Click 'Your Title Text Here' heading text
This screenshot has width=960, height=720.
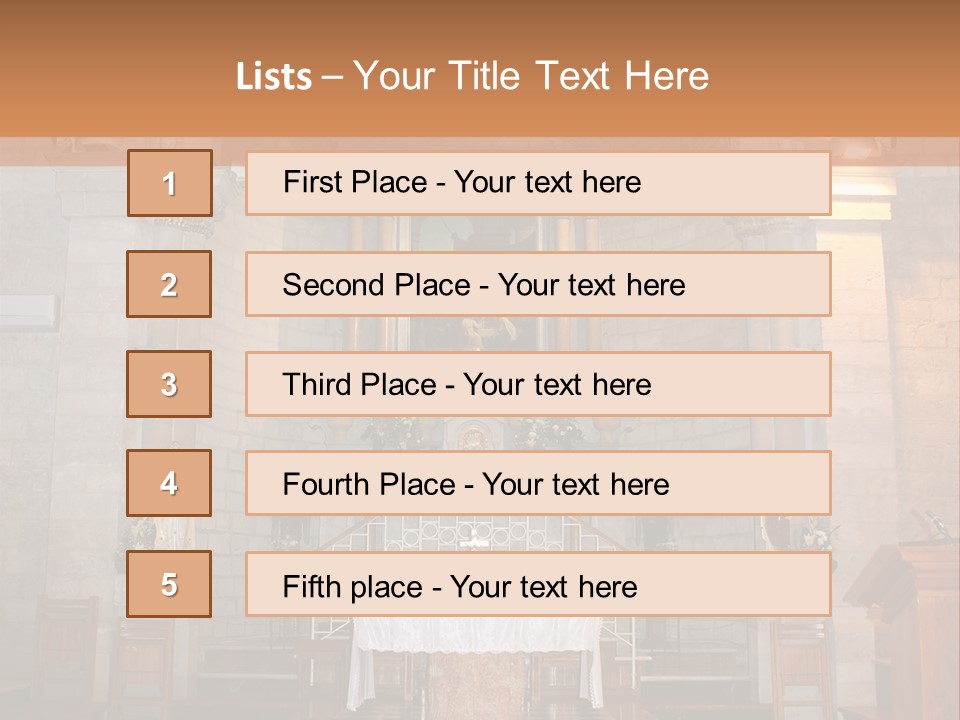point(531,76)
